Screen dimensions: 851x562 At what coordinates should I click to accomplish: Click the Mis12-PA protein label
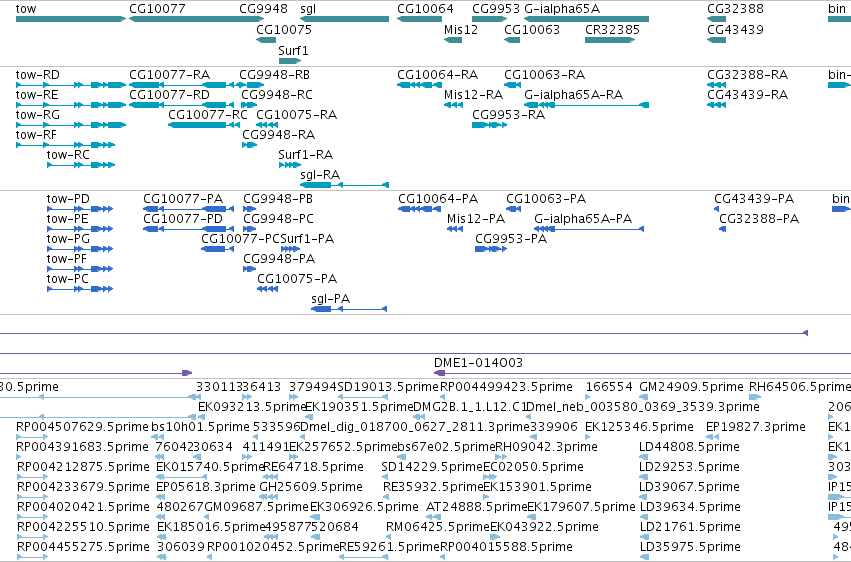tap(476, 219)
